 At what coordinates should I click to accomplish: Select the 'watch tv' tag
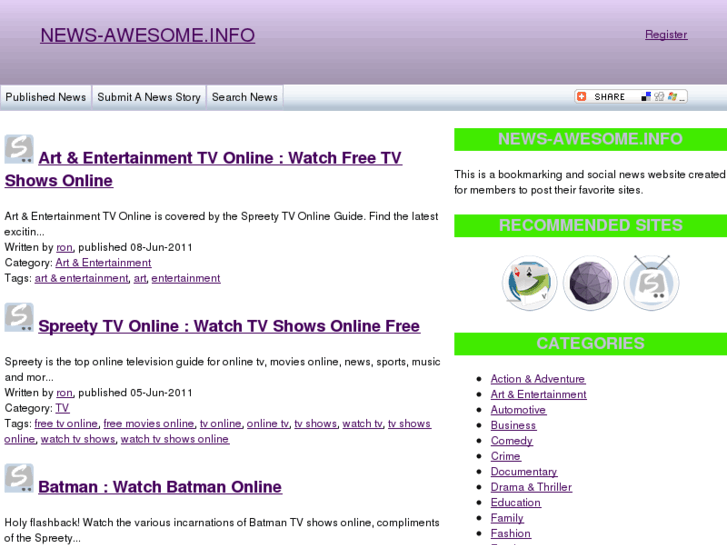(363, 423)
